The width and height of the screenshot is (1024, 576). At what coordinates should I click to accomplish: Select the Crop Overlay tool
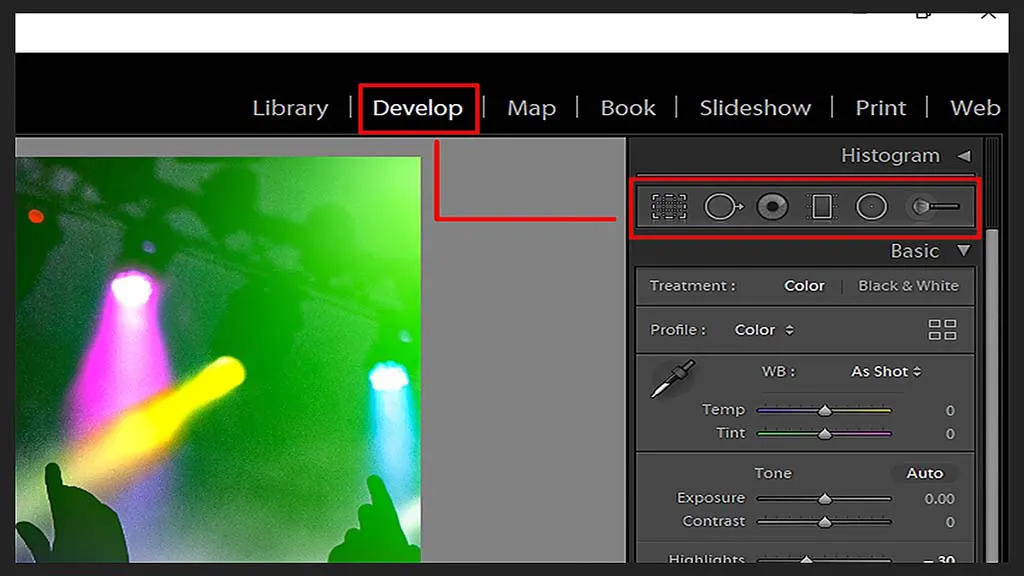[669, 207]
